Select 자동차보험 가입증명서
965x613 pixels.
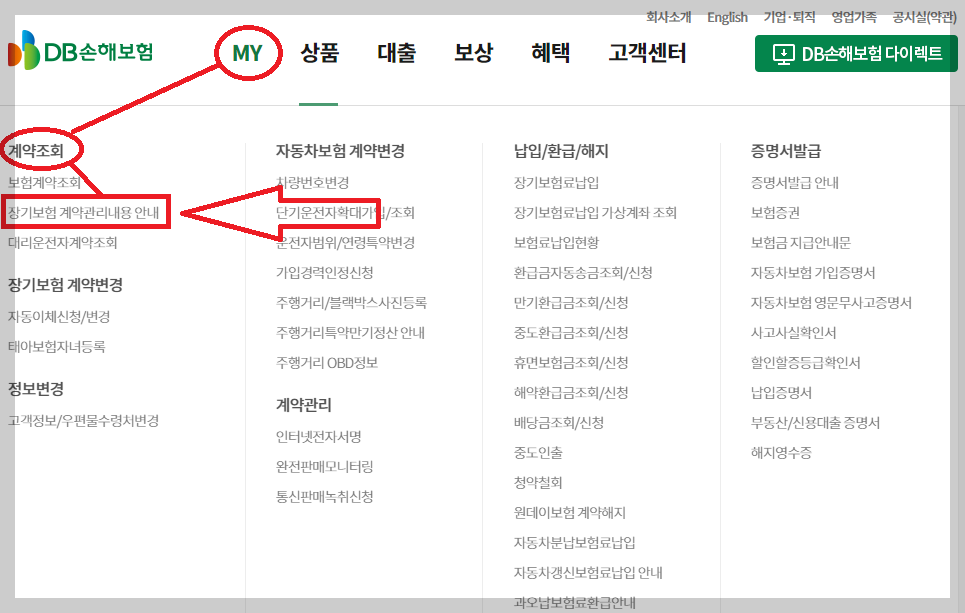tap(812, 273)
